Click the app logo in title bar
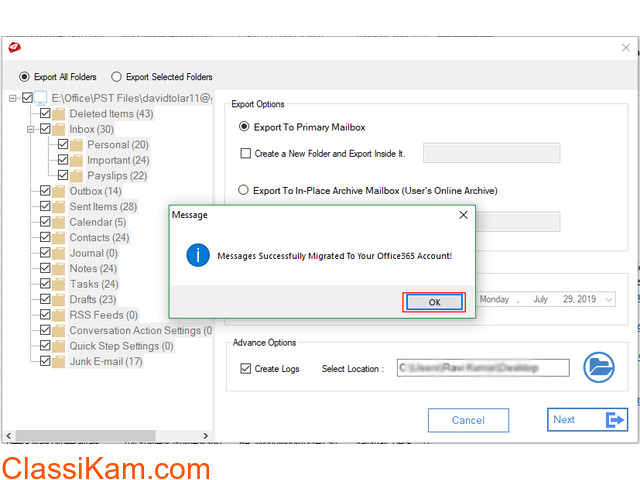Screen dimensions: 640x480 14,47
